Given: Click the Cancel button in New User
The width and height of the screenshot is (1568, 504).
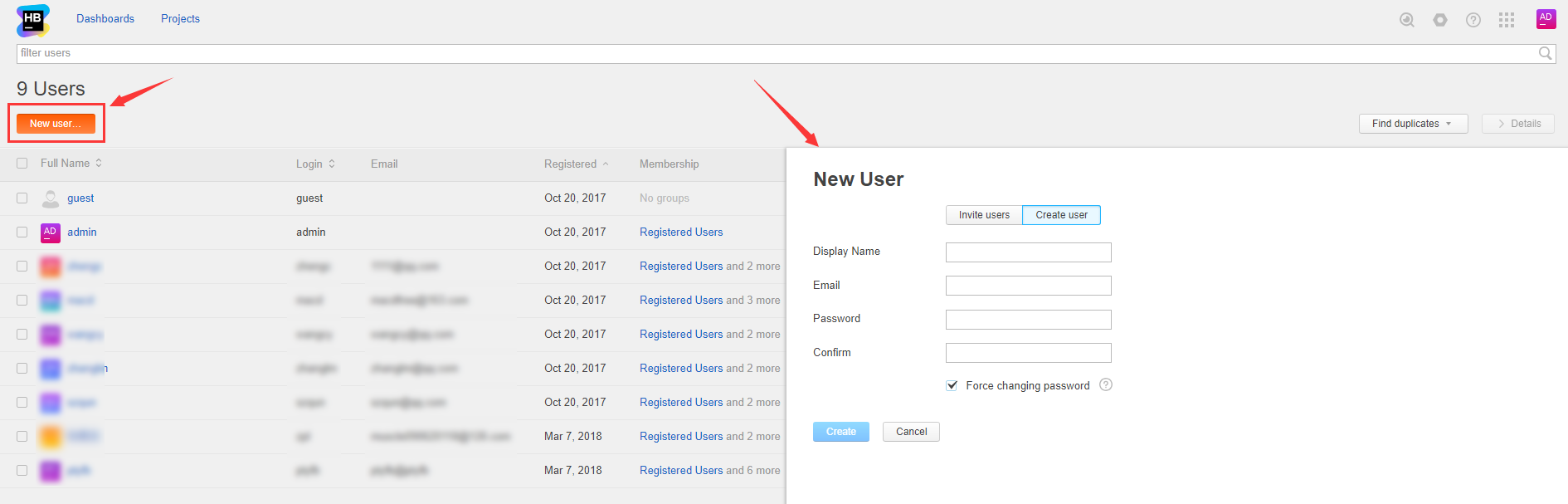Looking at the screenshot, I should click(x=910, y=432).
